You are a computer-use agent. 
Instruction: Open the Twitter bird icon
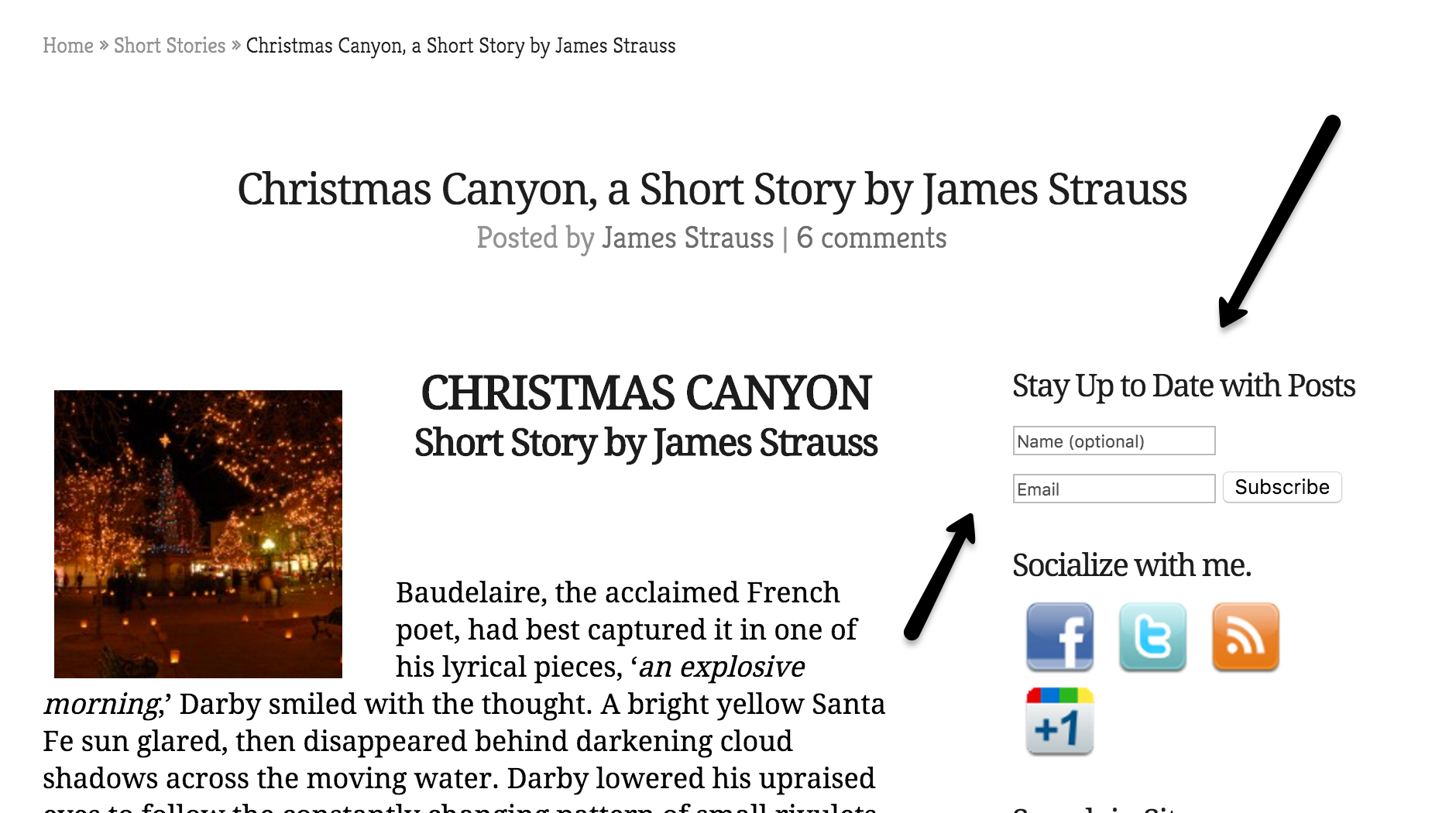(x=1152, y=636)
